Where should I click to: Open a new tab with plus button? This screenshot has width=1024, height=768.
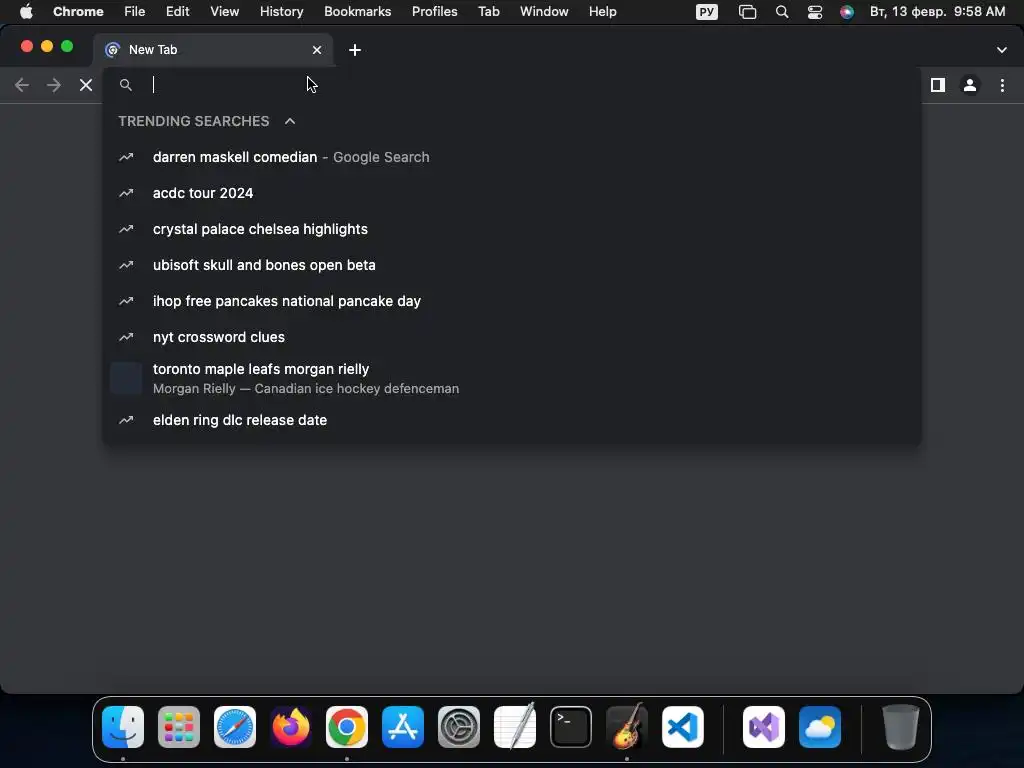click(355, 50)
